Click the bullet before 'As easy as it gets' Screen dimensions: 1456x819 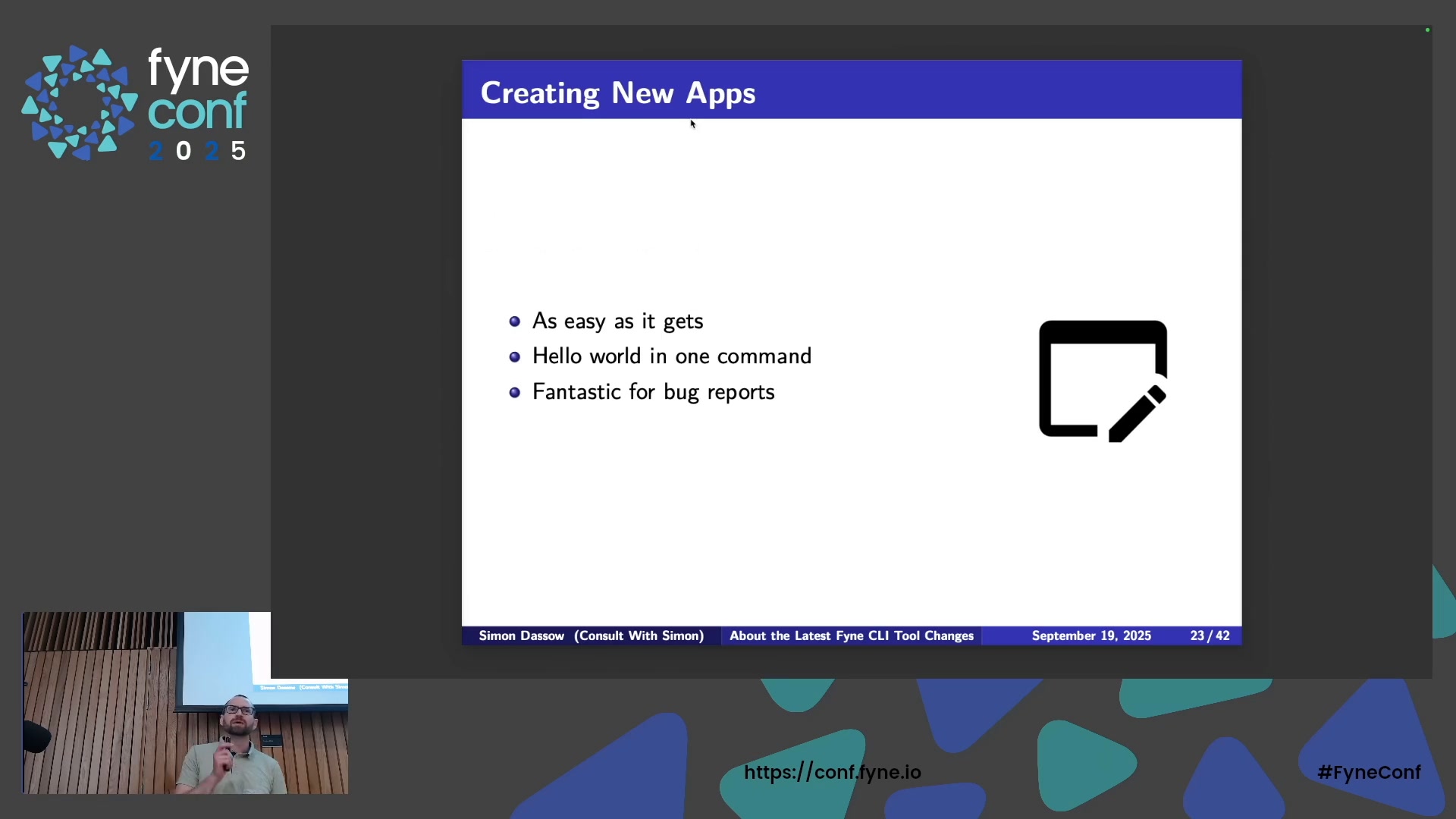click(515, 322)
